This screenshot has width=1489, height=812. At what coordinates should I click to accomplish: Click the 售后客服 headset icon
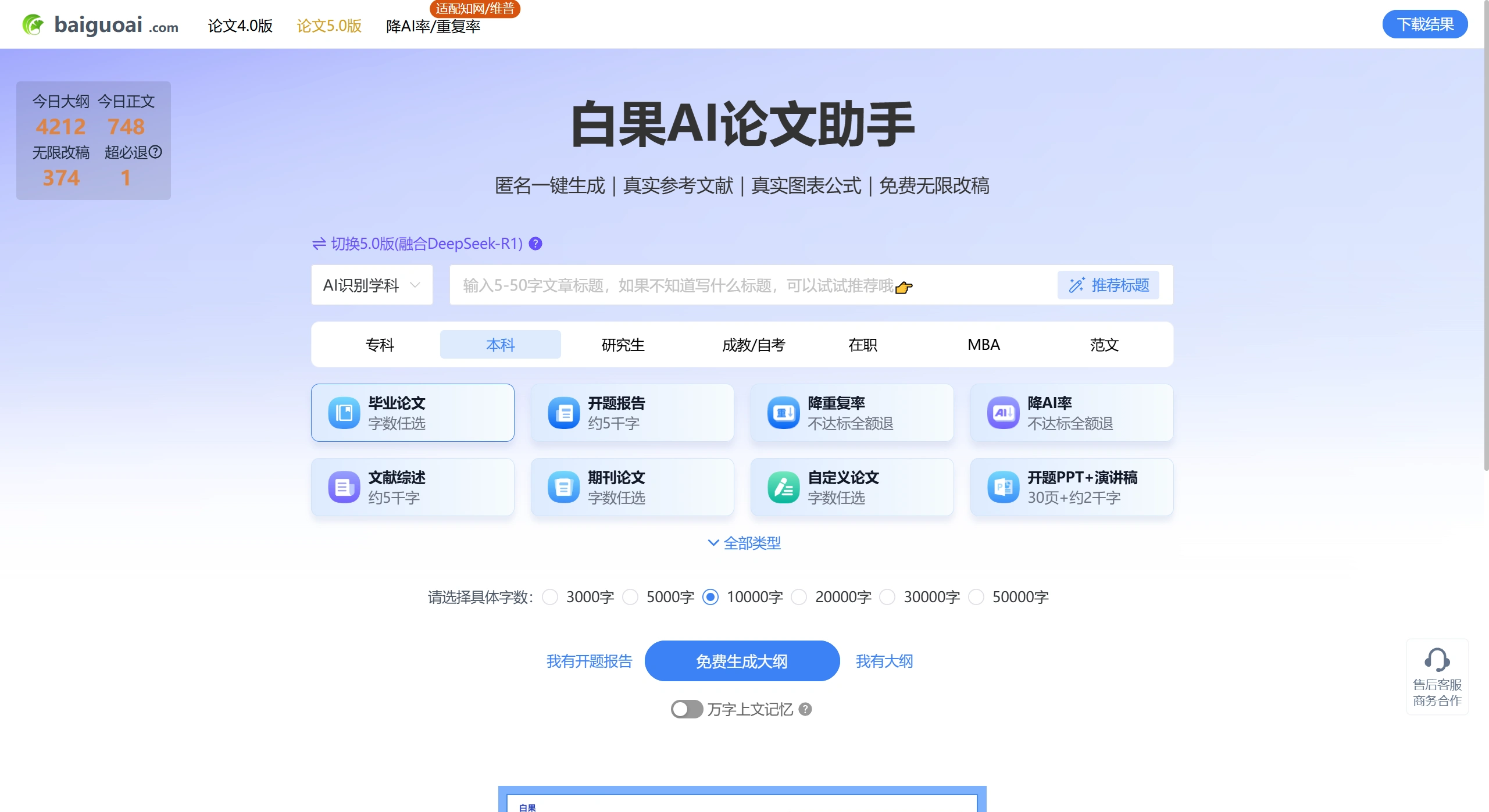(x=1438, y=660)
